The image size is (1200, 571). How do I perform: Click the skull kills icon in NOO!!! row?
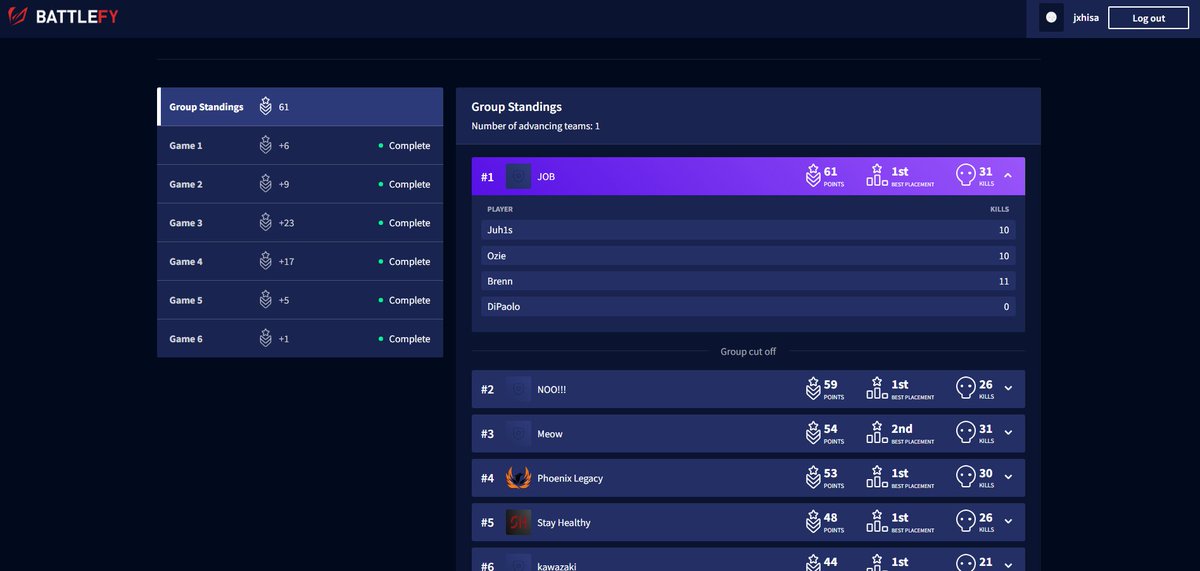(966, 389)
